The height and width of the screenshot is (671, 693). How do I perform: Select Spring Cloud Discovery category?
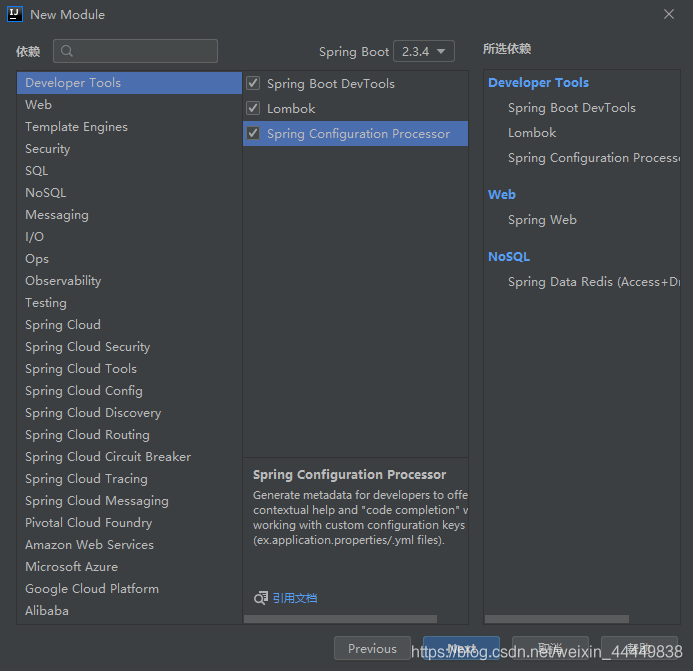click(129, 413)
